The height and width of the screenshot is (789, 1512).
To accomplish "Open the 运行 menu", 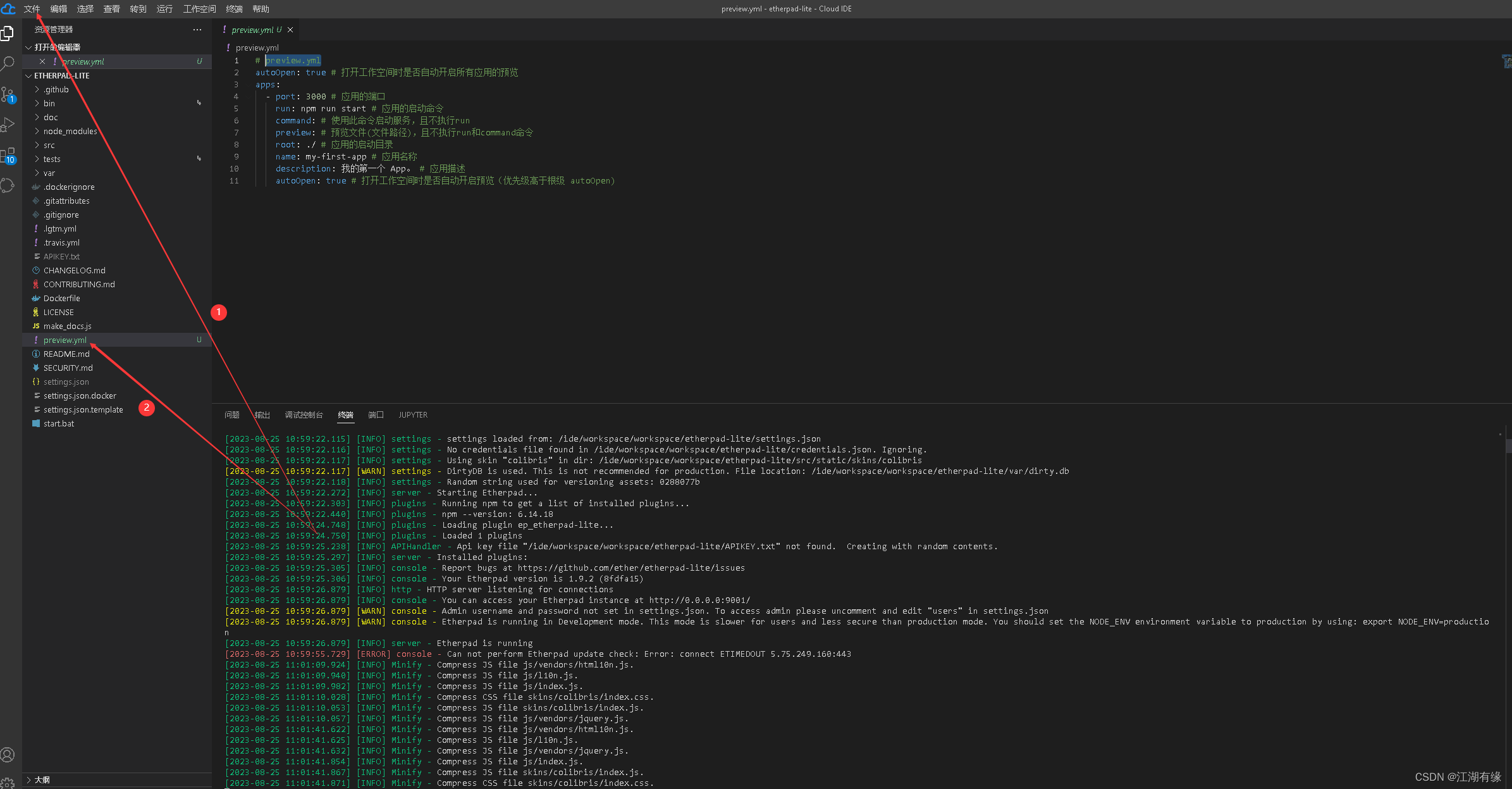I will [165, 9].
